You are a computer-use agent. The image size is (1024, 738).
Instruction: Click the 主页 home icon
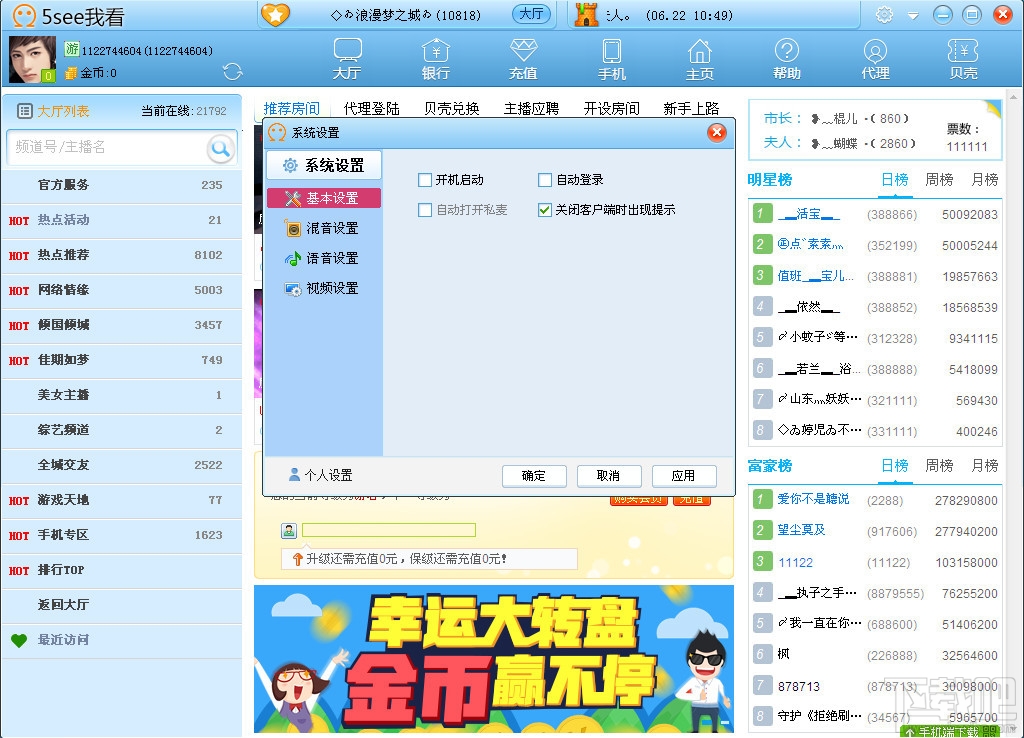[699, 58]
